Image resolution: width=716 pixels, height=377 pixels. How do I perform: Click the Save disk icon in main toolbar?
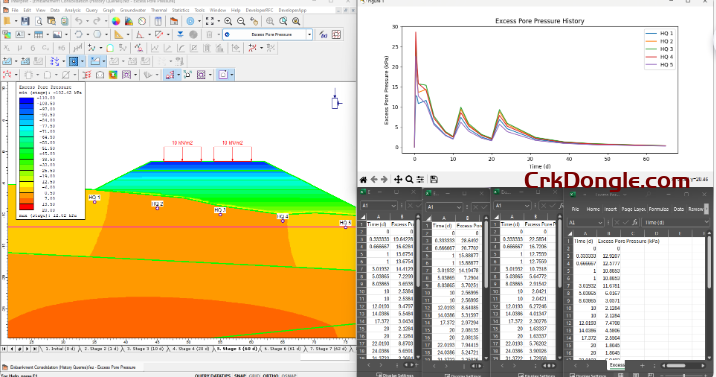(x=25, y=21)
